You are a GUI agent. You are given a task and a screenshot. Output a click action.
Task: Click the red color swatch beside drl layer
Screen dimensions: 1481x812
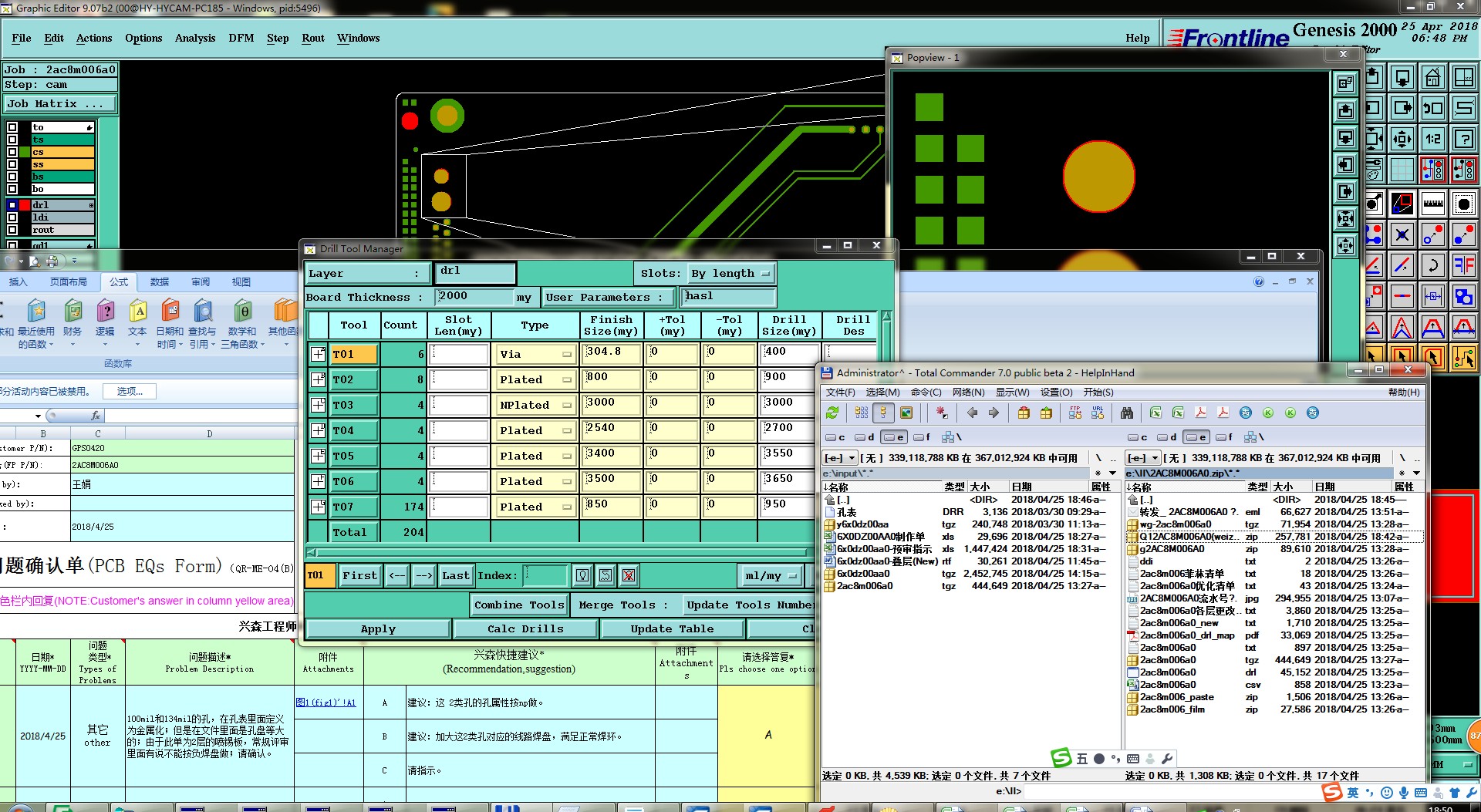25,205
